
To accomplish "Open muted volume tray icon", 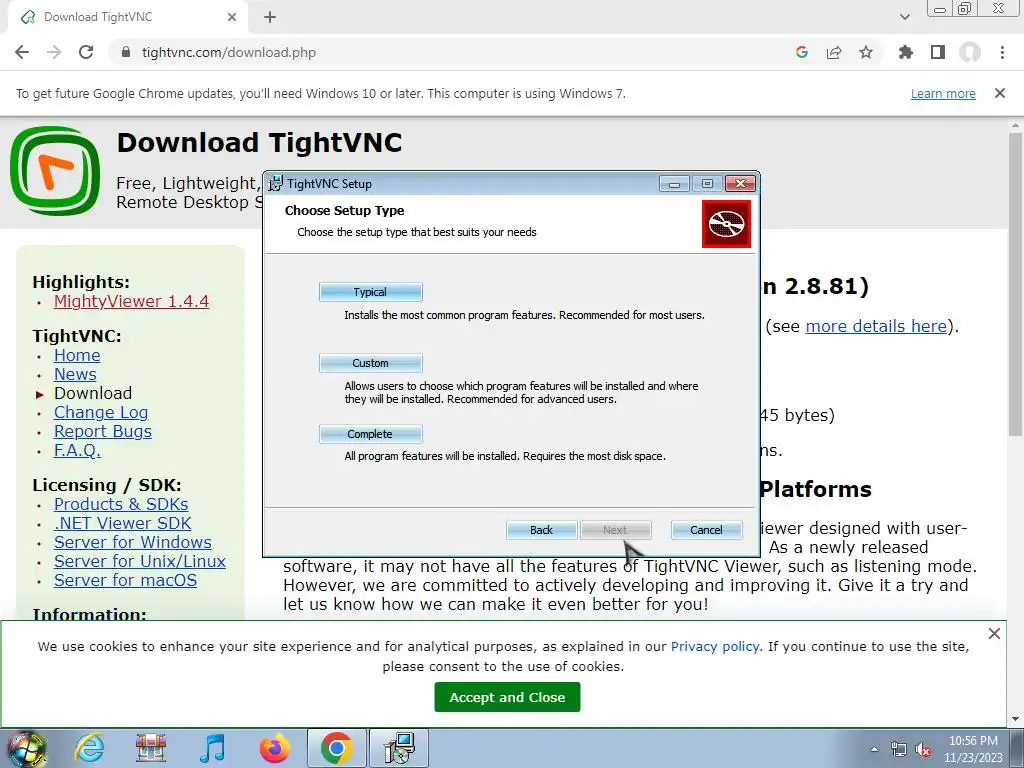I will [923, 749].
